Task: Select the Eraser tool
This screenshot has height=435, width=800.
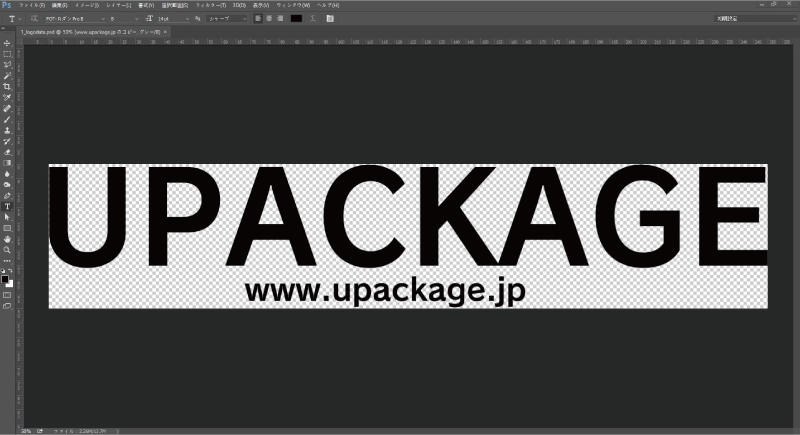Action: click(x=7, y=152)
